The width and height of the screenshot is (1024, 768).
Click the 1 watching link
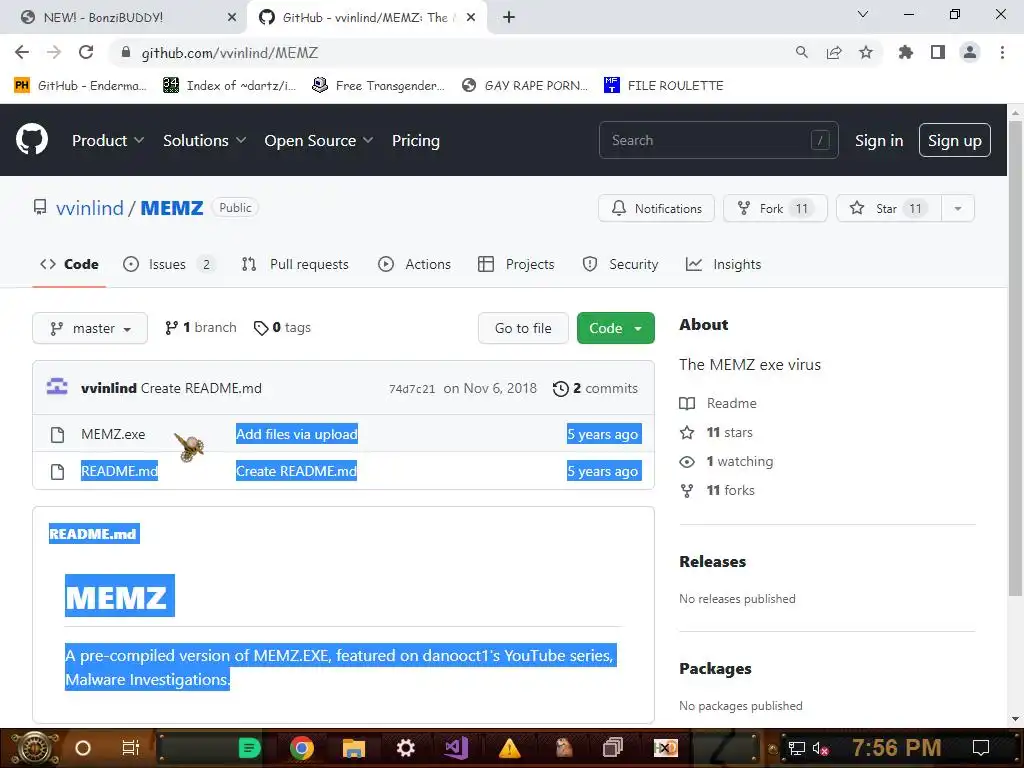[726, 461]
